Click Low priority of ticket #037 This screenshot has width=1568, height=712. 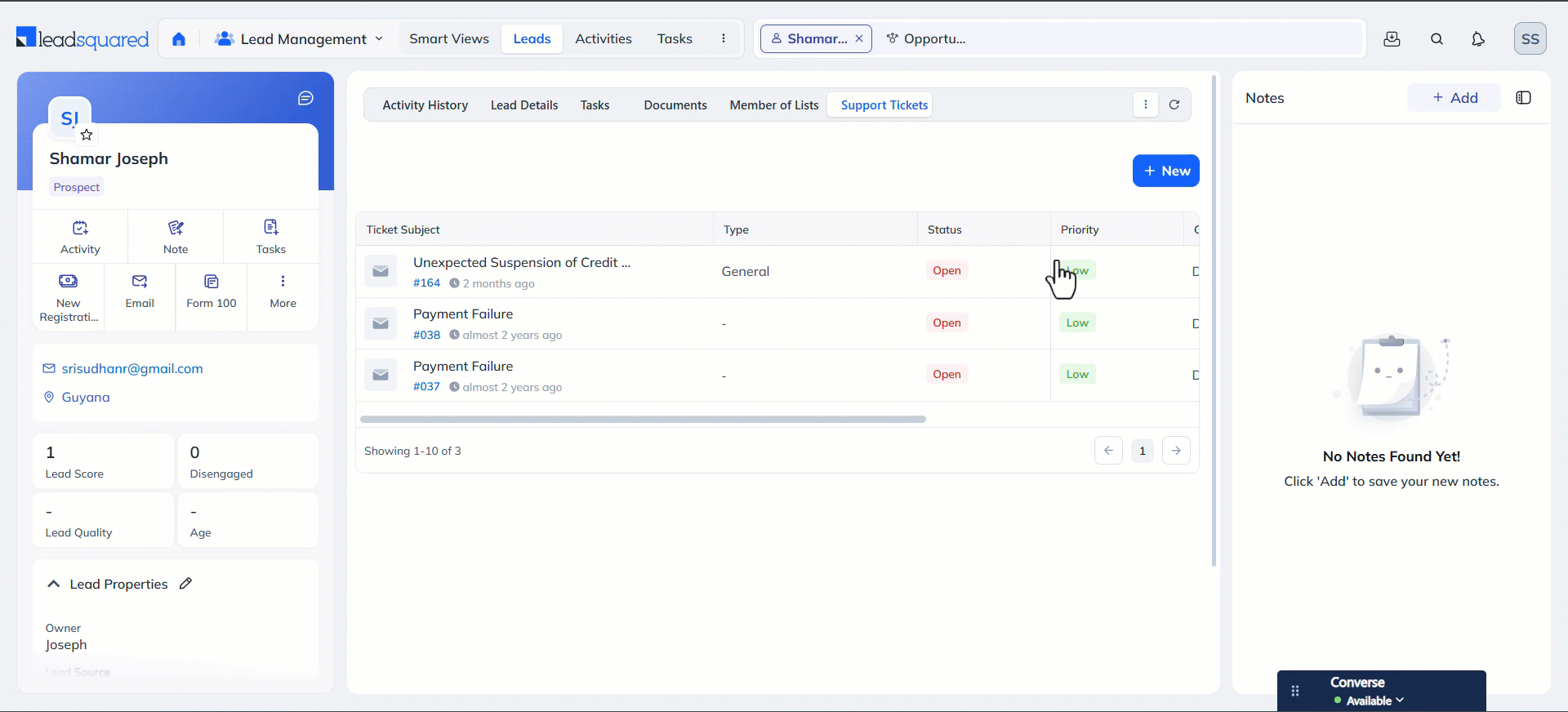[x=1077, y=374]
